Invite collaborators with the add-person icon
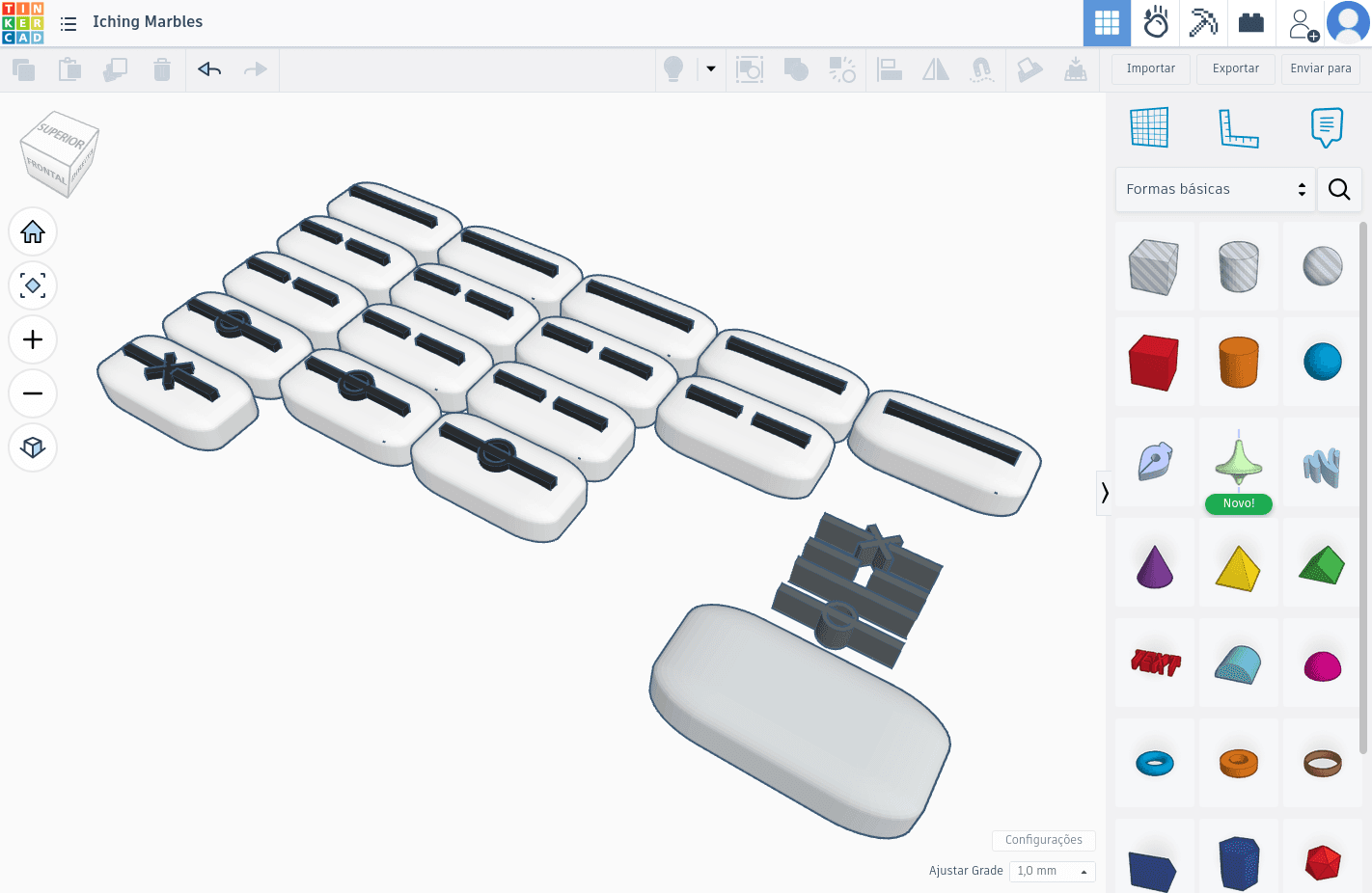The width and height of the screenshot is (1372, 893). click(1303, 24)
